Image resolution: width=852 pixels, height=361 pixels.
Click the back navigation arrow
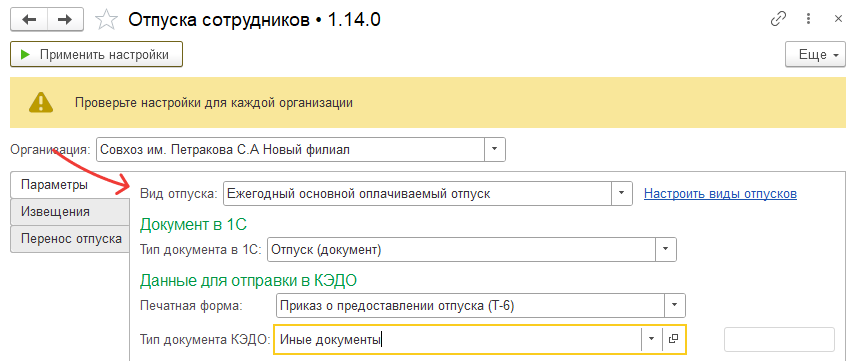[x=29, y=20]
